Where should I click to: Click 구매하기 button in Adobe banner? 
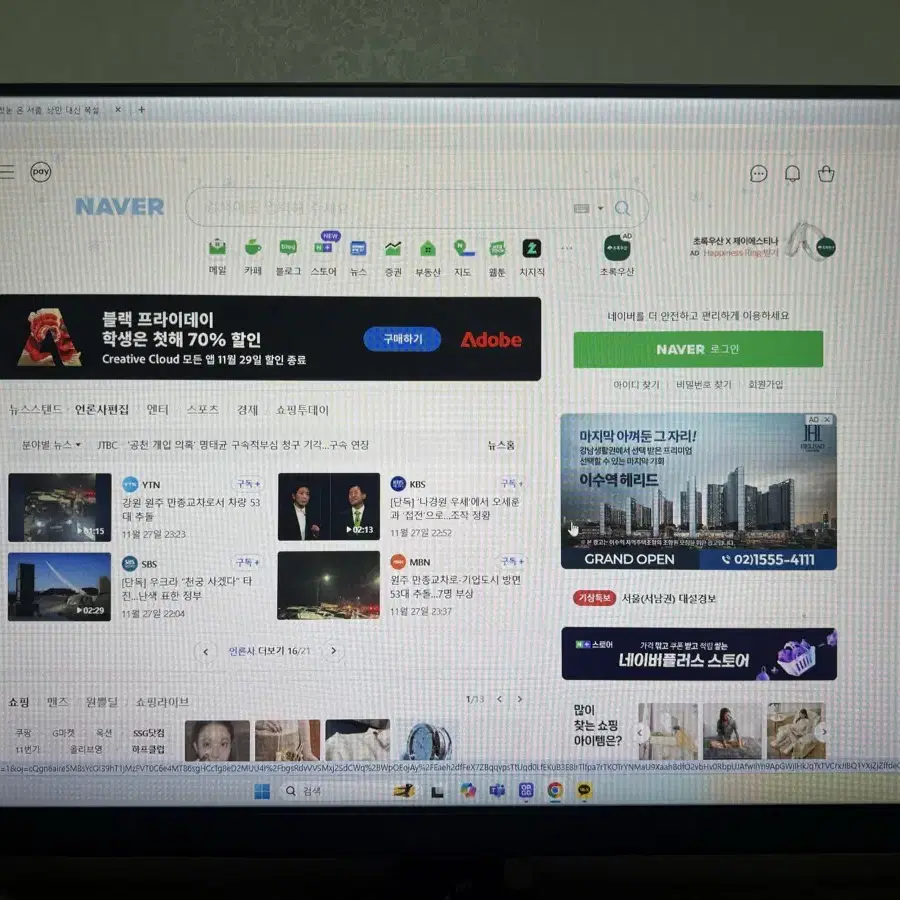[402, 339]
